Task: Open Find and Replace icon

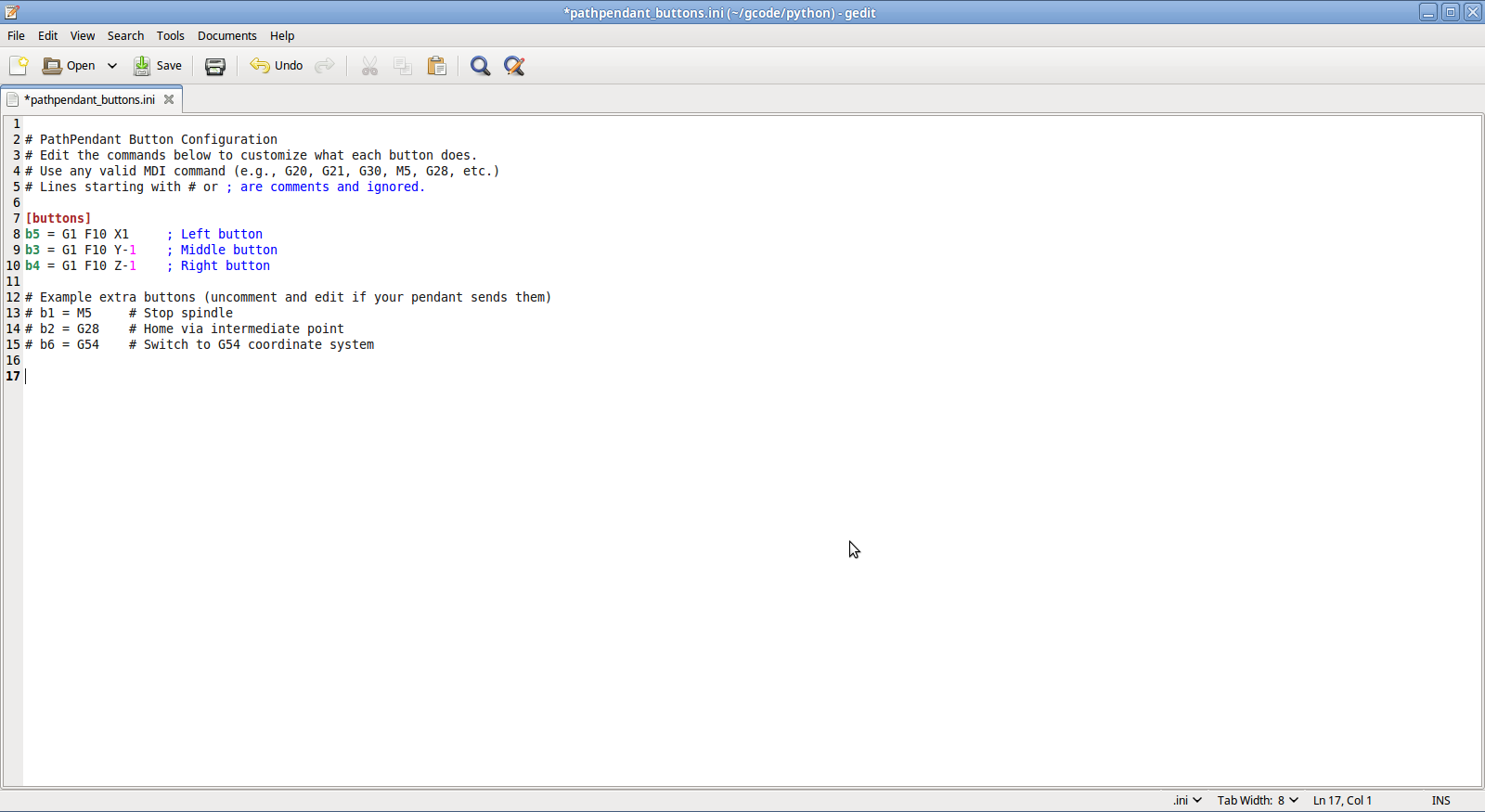Action: point(514,66)
